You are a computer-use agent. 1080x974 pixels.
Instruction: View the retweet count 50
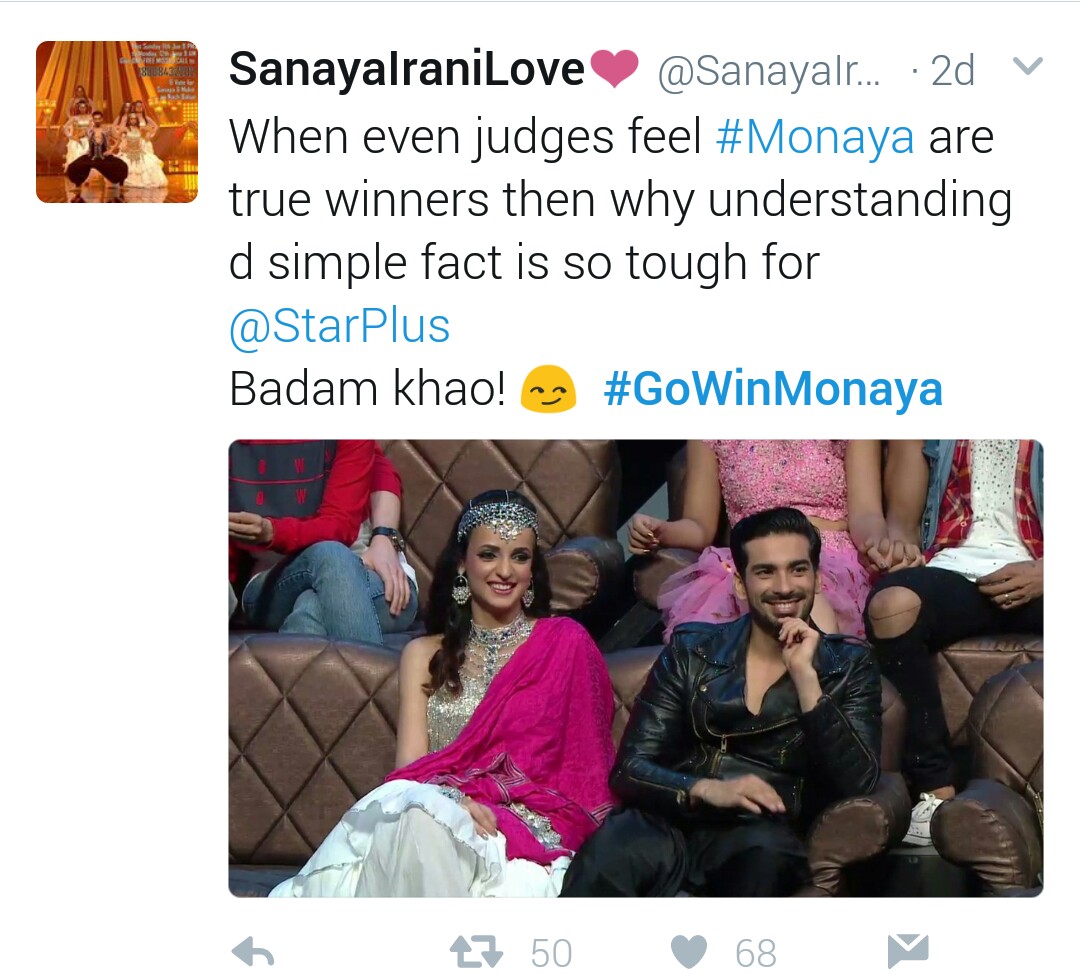pyautogui.click(x=551, y=953)
